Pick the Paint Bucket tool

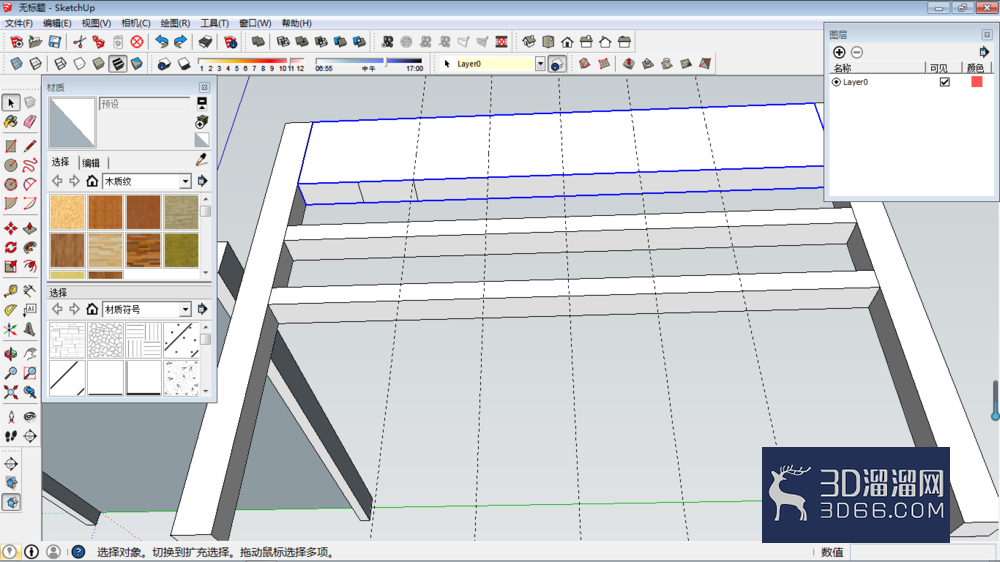(11, 121)
